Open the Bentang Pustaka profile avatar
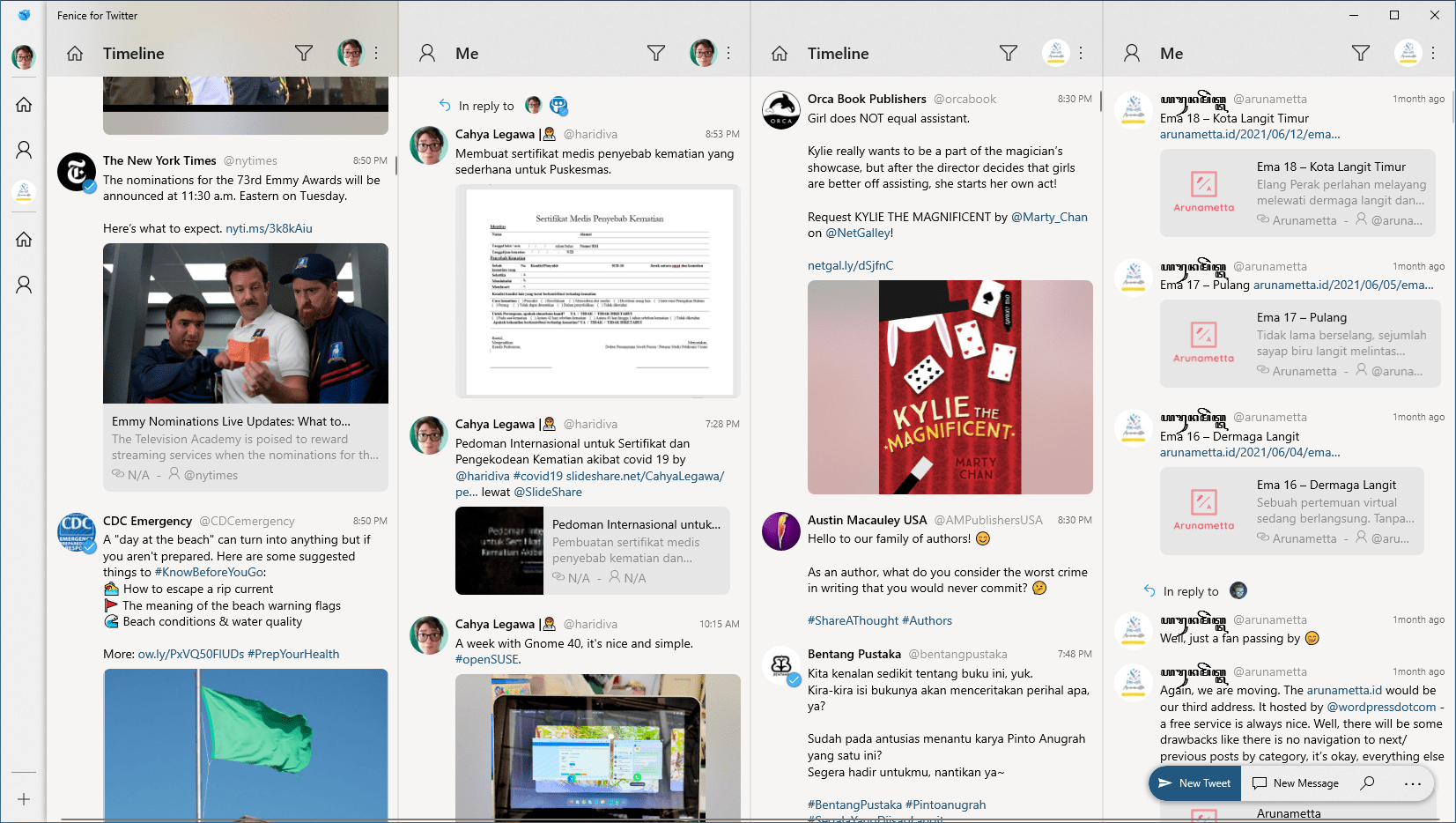1456x823 pixels. coord(781,664)
